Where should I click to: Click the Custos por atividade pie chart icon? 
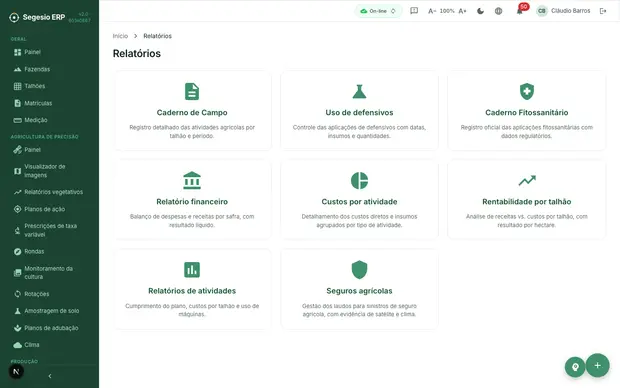[x=359, y=181]
